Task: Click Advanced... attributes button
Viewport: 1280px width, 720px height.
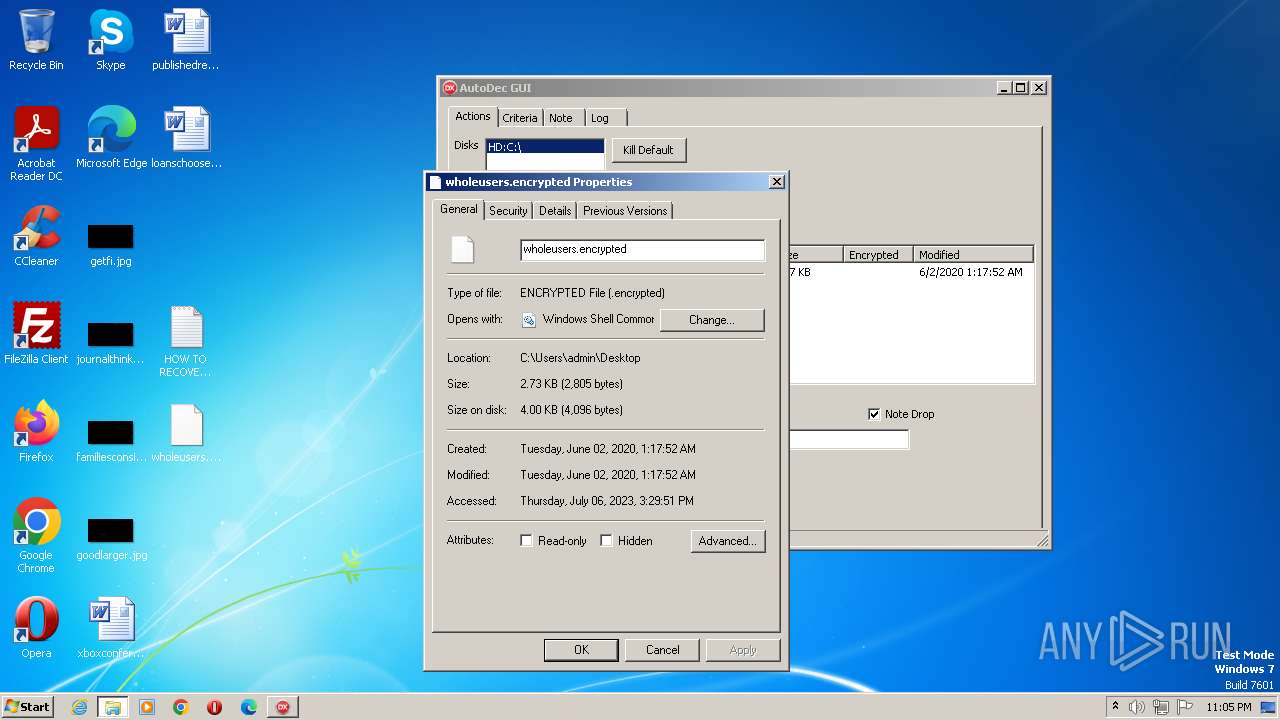Action: click(728, 541)
